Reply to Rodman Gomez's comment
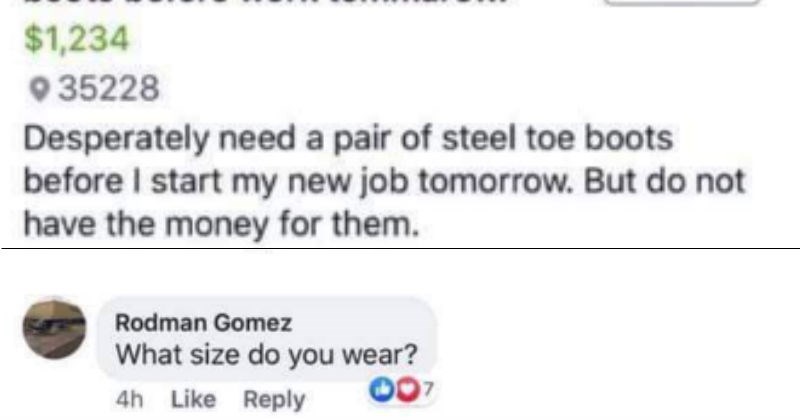Image resolution: width=800 pixels, height=420 pixels. pos(274,399)
